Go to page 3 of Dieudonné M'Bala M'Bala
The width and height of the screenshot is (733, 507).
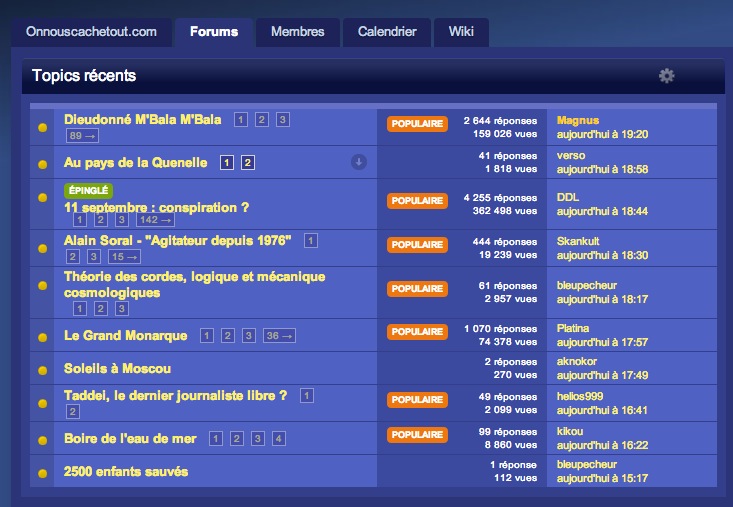click(x=282, y=120)
